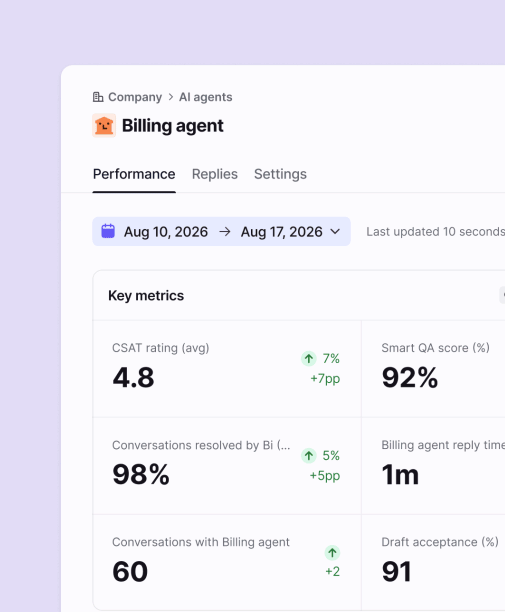
Task: Click the purple calendar icon
Action: click(108, 231)
